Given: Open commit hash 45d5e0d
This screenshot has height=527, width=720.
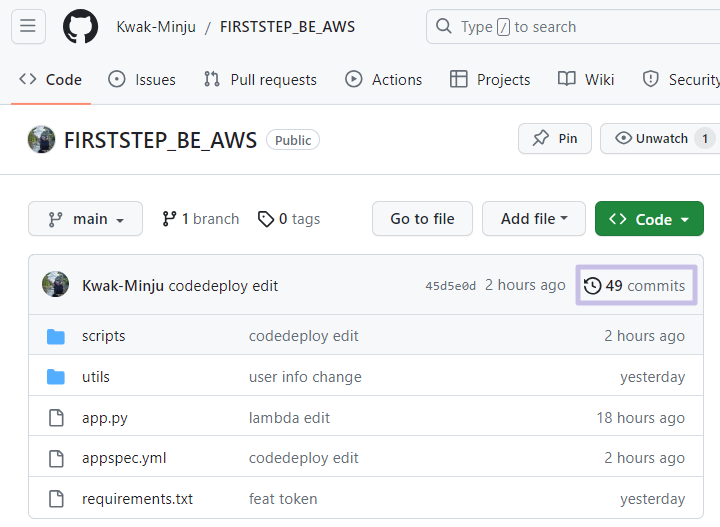Looking at the screenshot, I should (450, 286).
